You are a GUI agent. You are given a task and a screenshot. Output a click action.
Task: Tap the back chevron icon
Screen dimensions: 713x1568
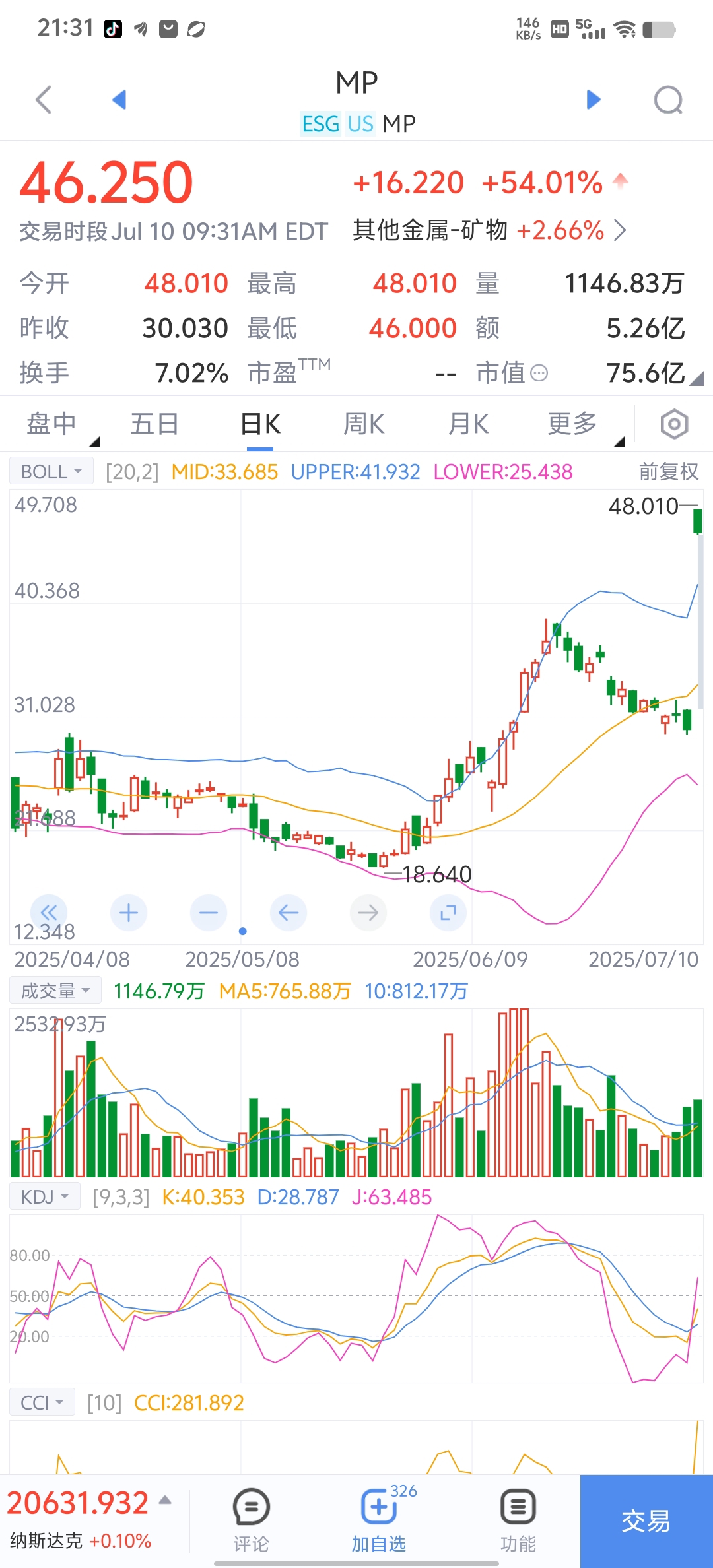[44, 100]
